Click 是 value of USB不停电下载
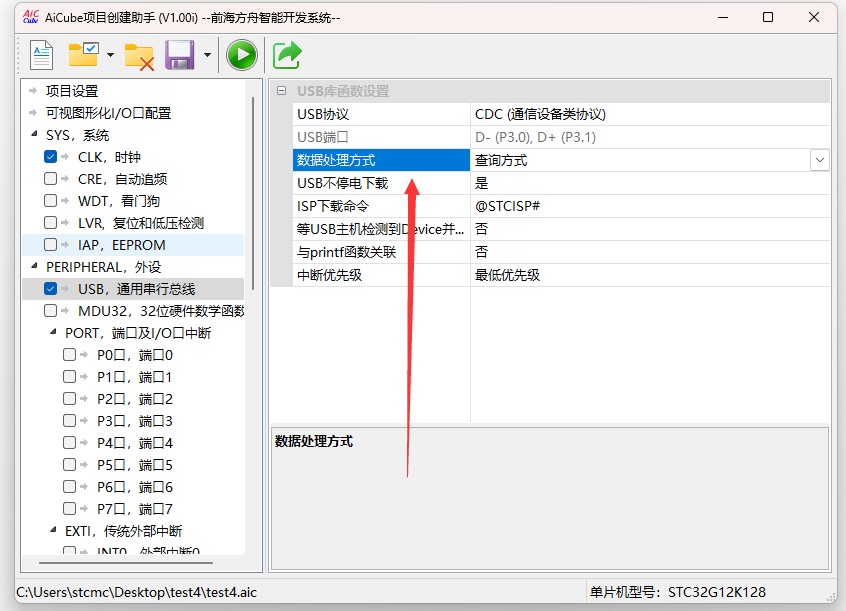 (481, 184)
